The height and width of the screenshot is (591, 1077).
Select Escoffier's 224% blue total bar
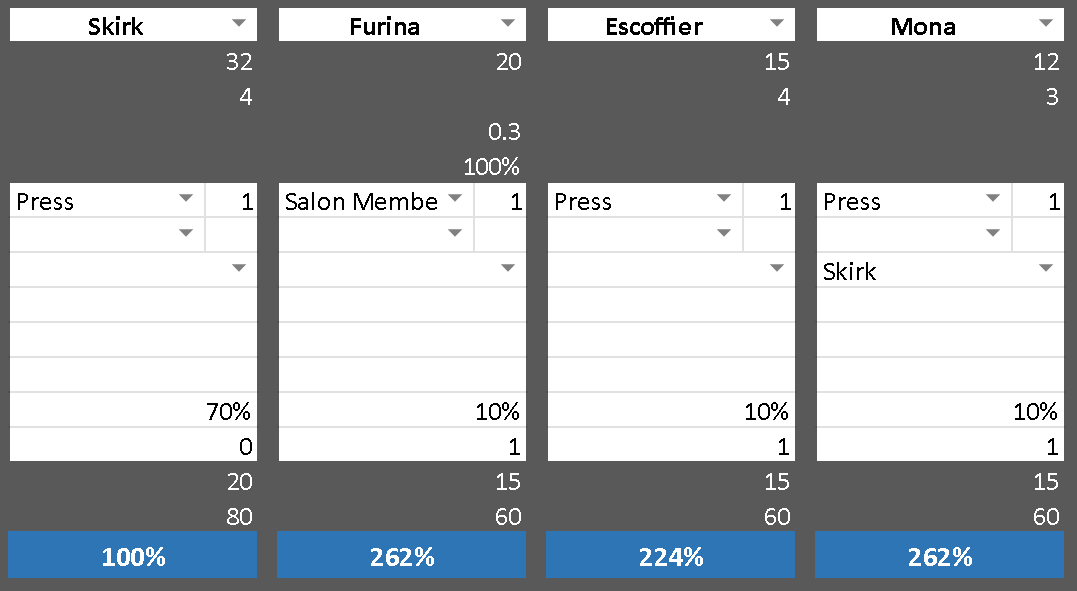671,556
